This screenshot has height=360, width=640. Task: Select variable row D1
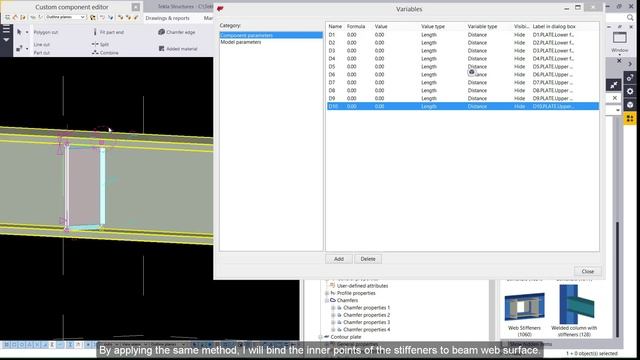463,35
